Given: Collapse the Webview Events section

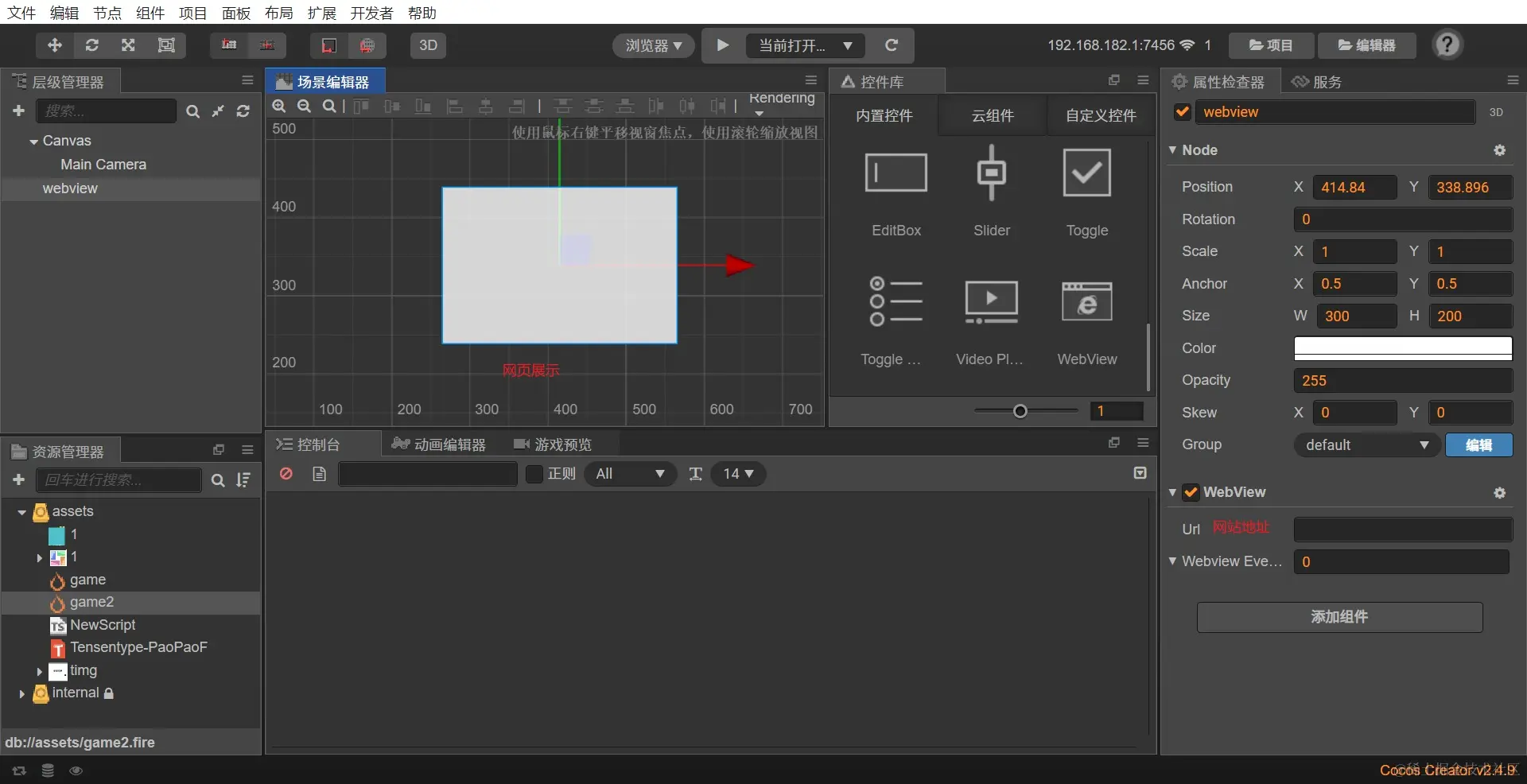Looking at the screenshot, I should (x=1172, y=561).
